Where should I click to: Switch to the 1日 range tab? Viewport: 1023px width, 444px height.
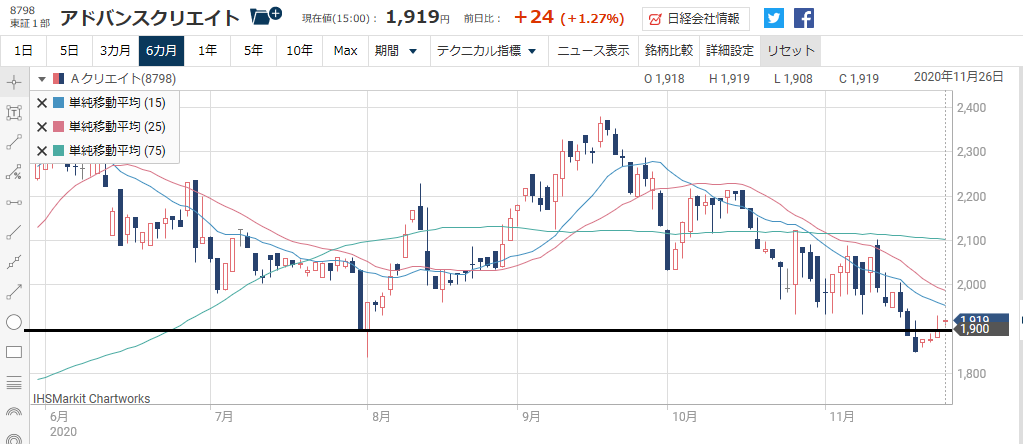coord(23,51)
